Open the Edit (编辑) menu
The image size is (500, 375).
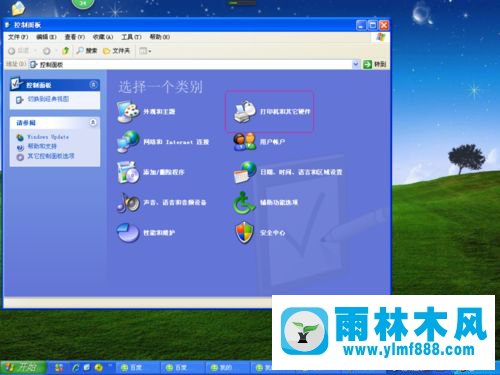[46, 37]
